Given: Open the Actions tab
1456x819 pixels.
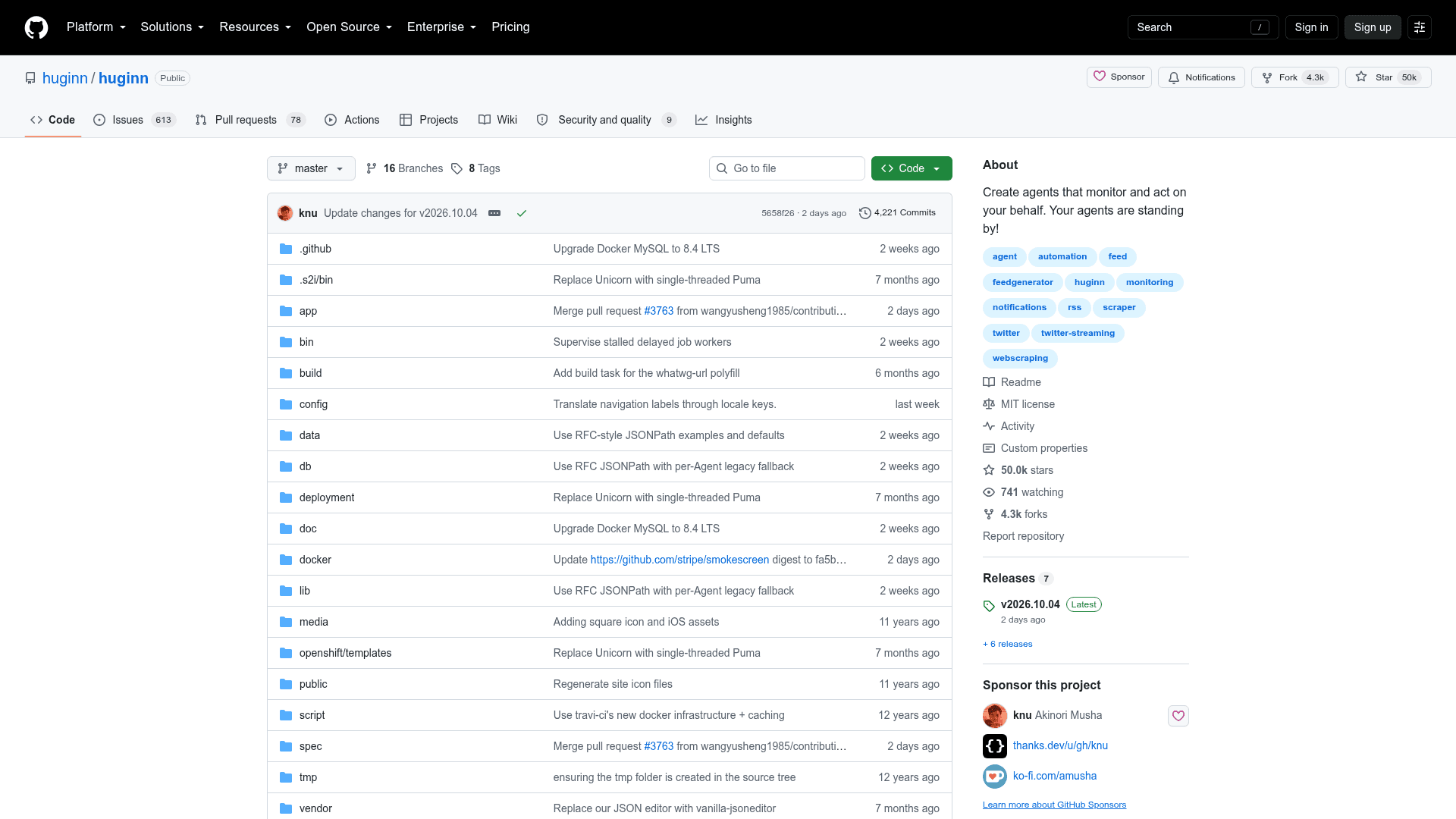Looking at the screenshot, I should pos(352,120).
